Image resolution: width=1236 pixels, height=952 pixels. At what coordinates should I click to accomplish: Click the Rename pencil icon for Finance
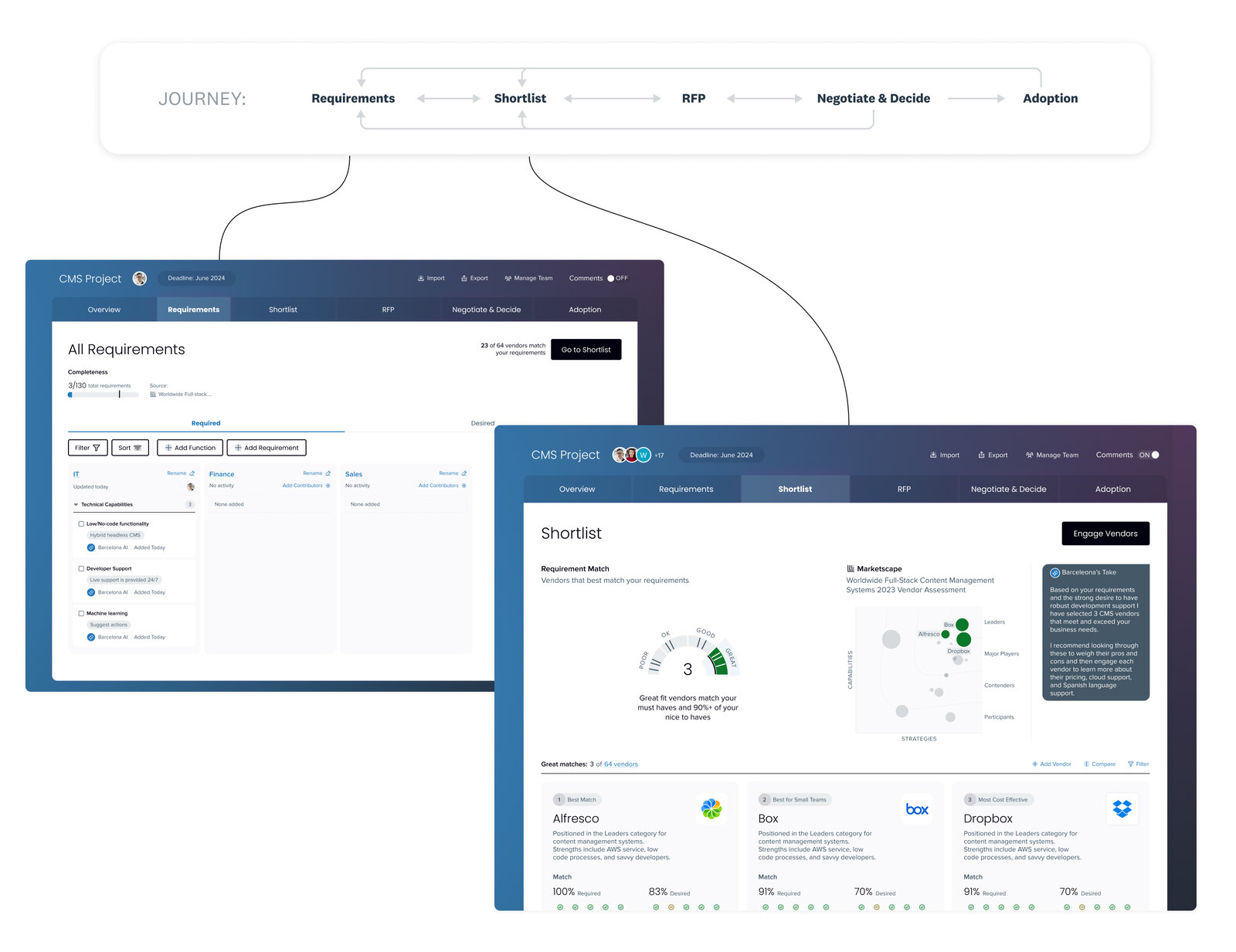[328, 473]
